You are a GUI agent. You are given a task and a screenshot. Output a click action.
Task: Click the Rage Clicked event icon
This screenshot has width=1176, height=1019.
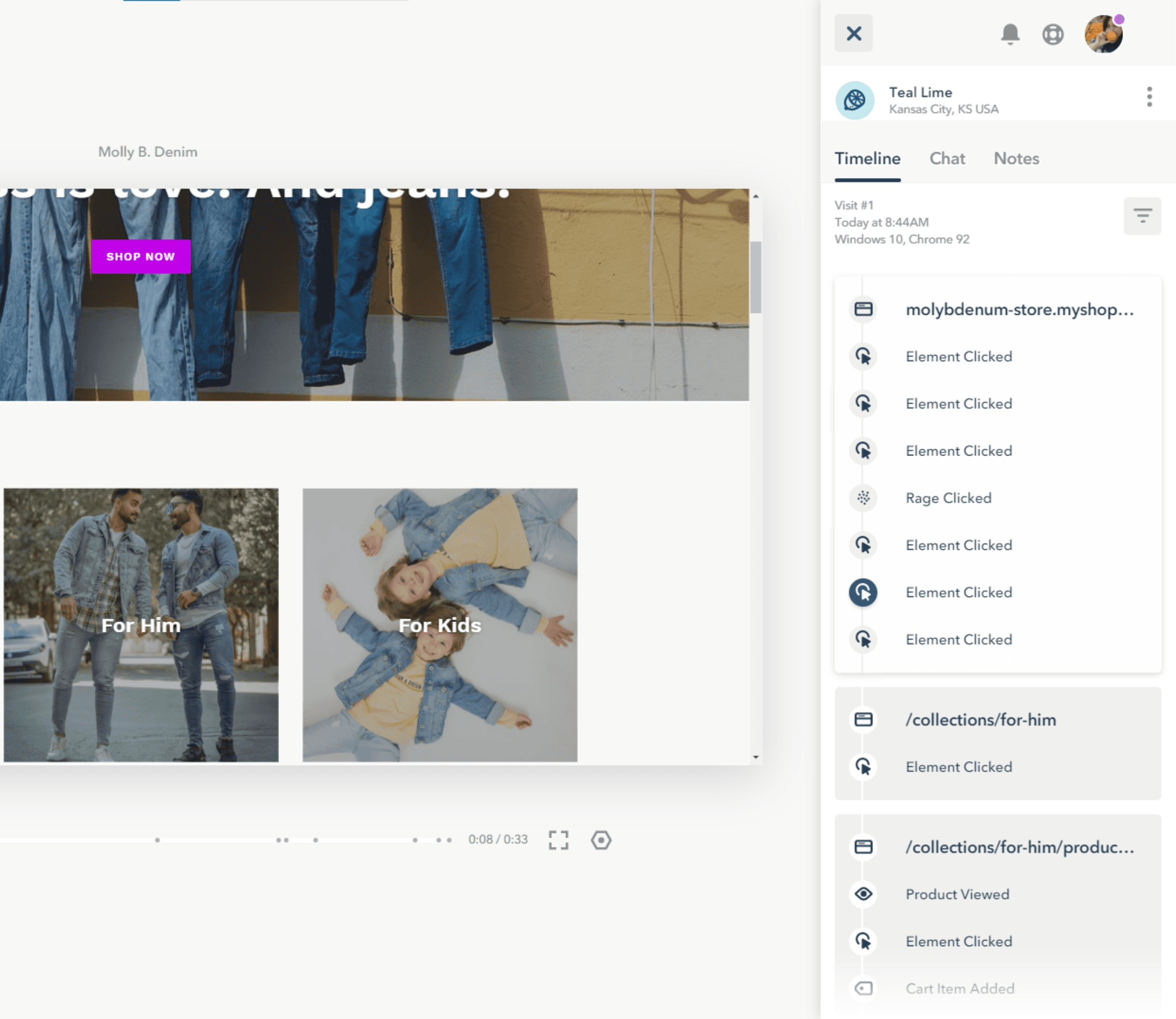click(x=863, y=498)
